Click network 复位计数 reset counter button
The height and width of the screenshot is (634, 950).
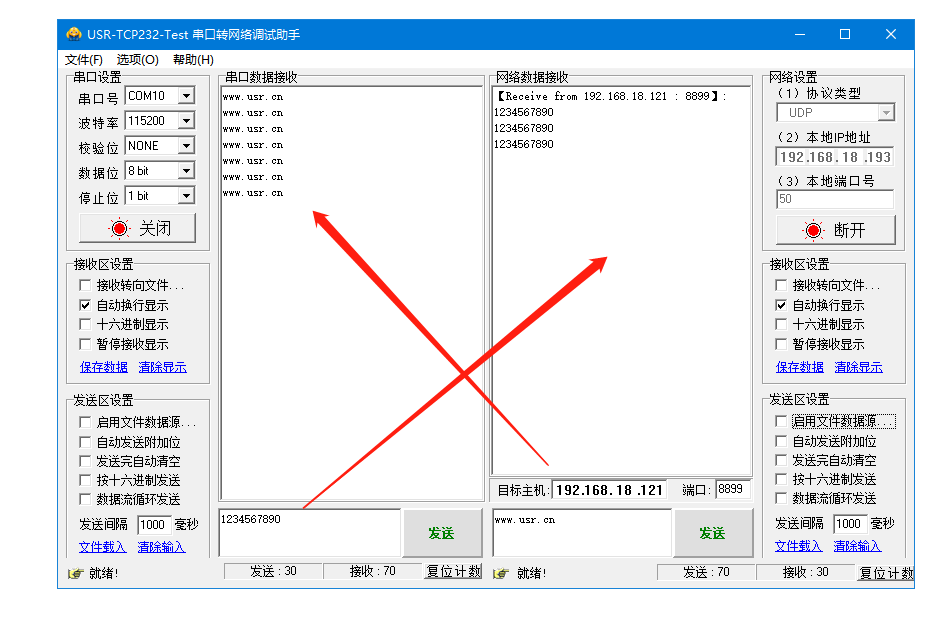[886, 573]
